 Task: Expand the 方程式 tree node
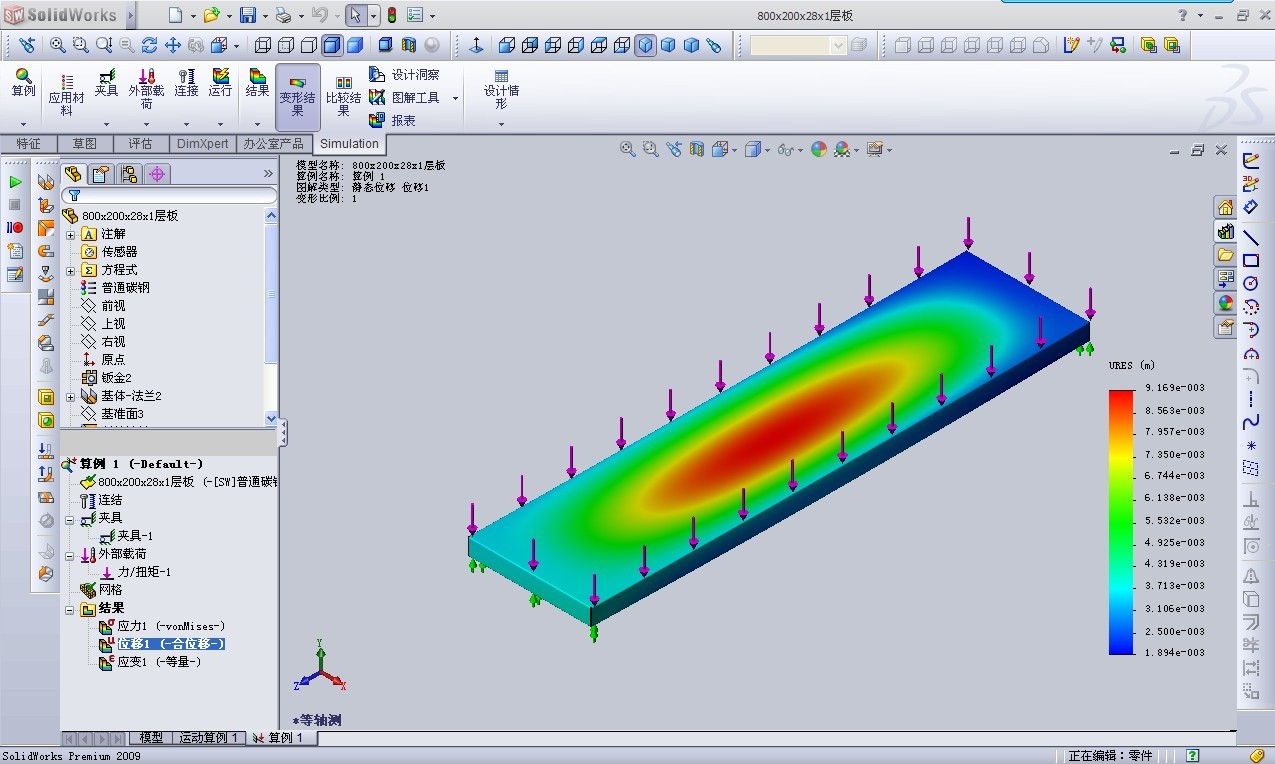[71, 270]
